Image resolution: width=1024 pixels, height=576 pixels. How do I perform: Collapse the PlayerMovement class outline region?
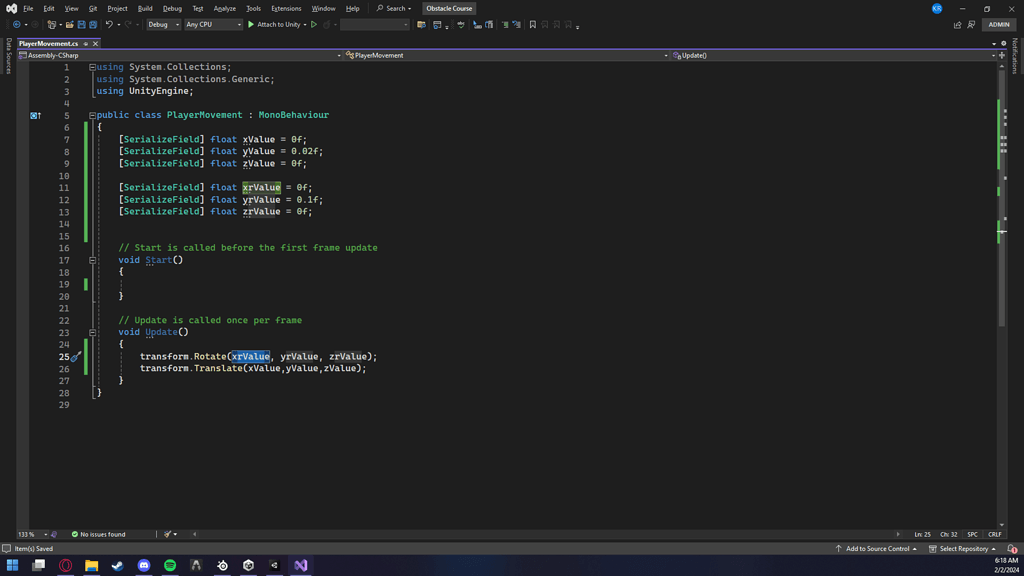pyautogui.click(x=92, y=116)
